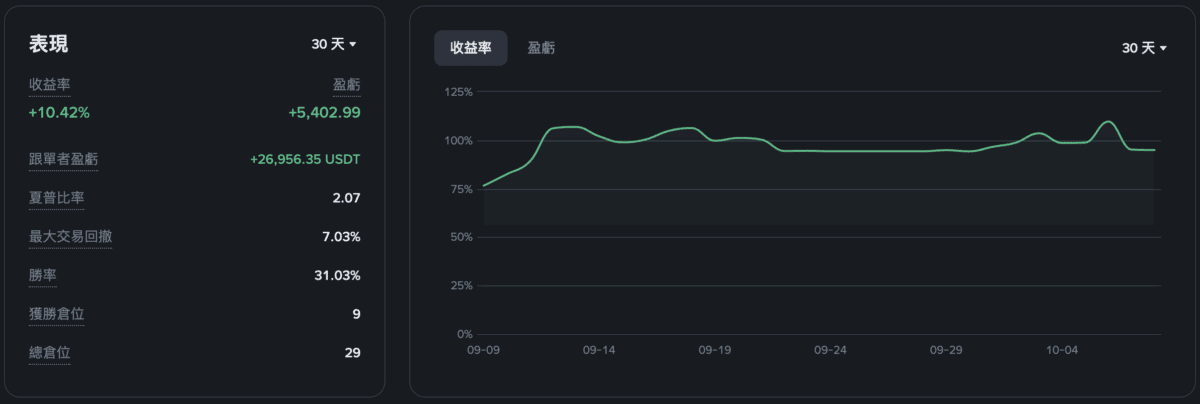
Task: Click the 夏普比率 label
Action: [x=57, y=198]
